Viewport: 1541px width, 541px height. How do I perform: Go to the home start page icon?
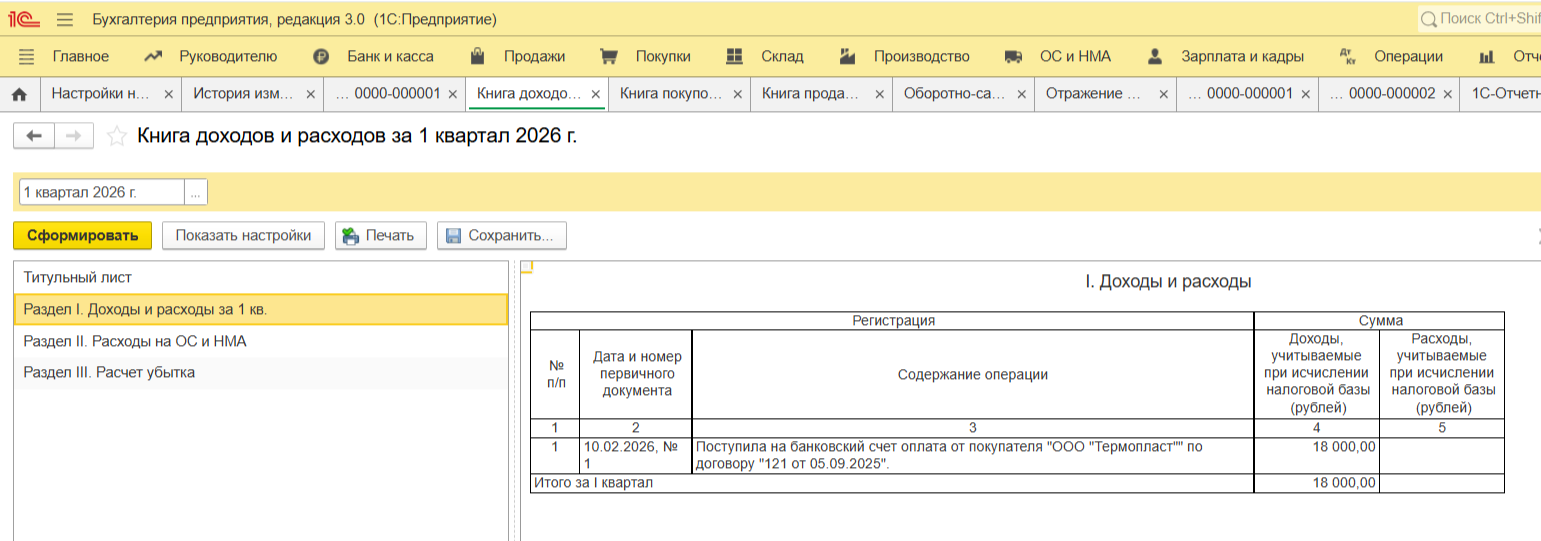coord(18,94)
